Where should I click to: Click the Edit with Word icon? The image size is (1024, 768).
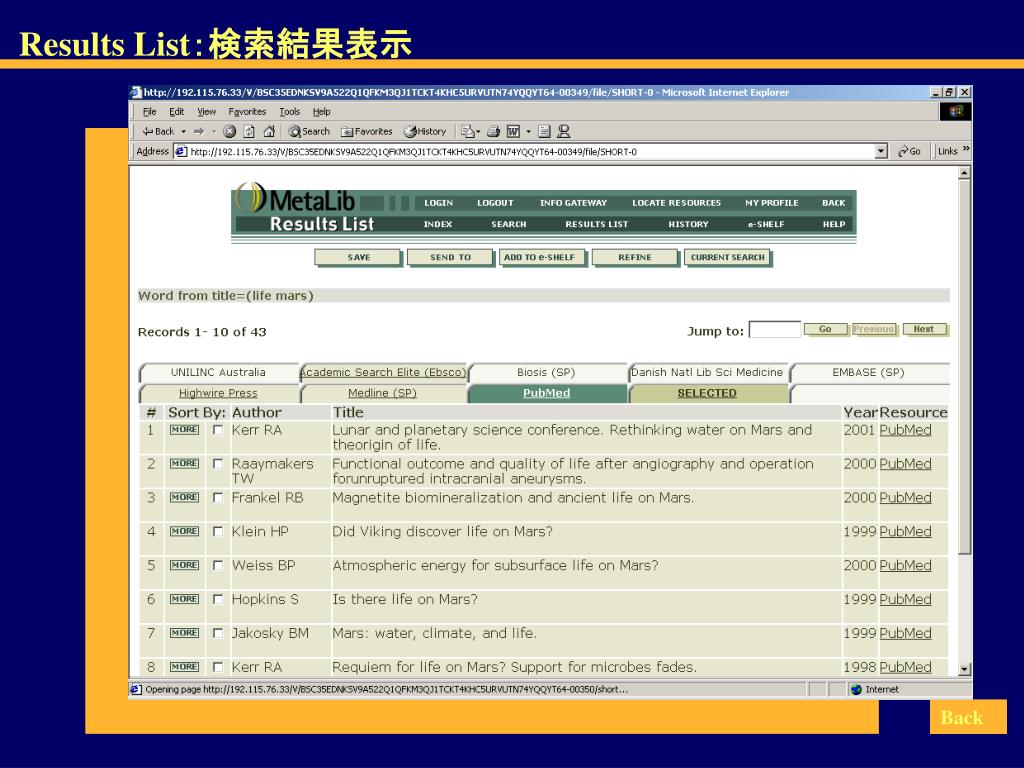click(x=513, y=131)
